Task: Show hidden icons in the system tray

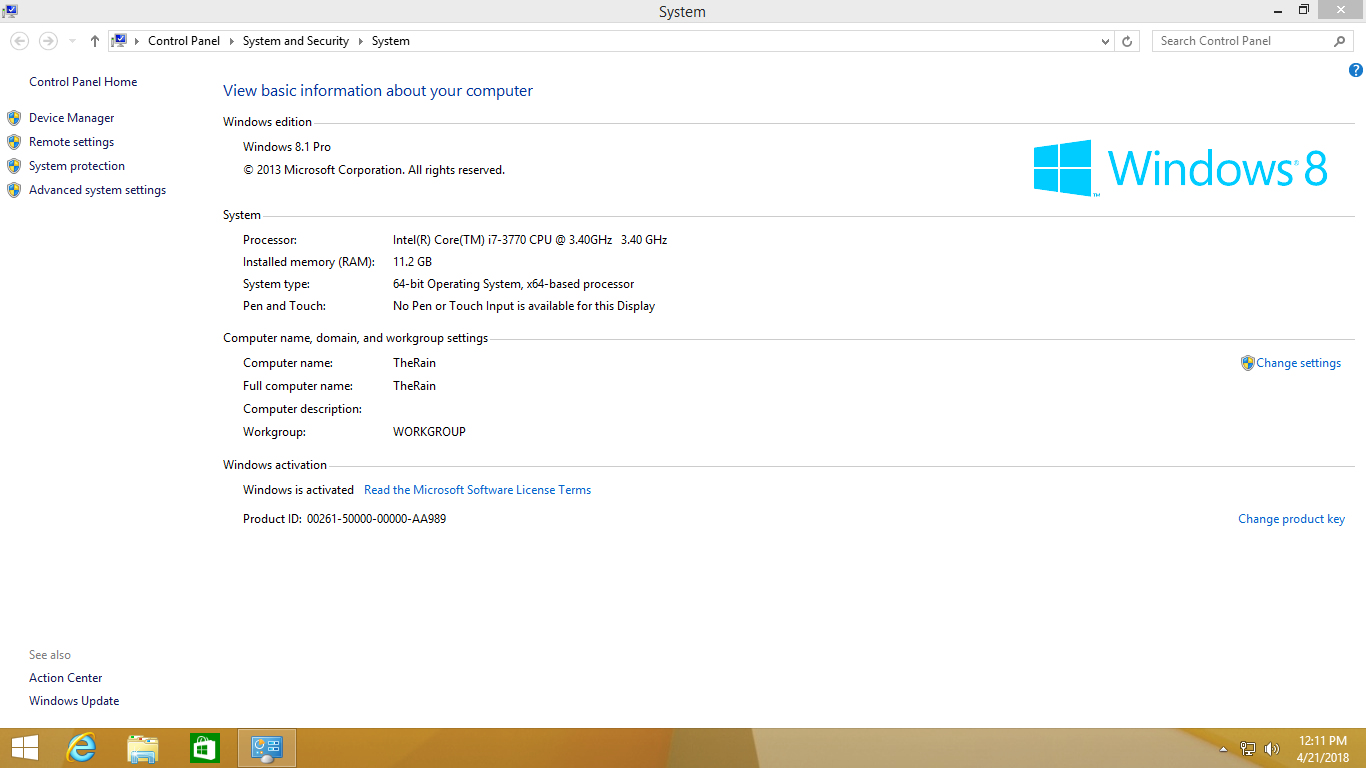Action: click(x=1223, y=749)
